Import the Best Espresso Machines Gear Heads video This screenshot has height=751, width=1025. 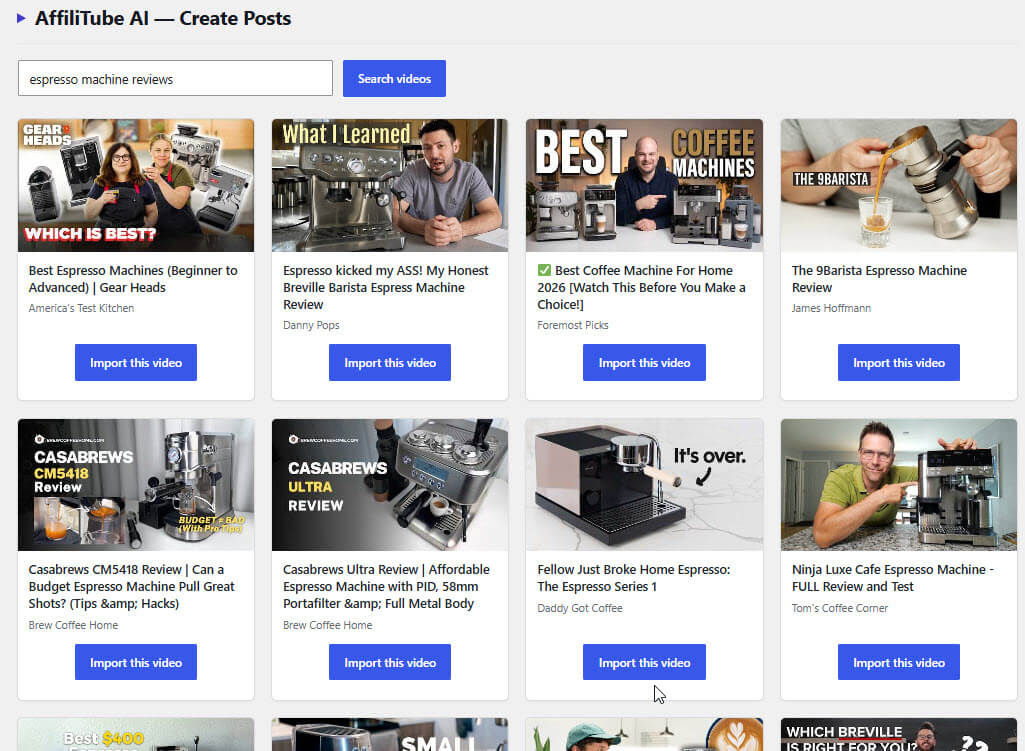click(136, 363)
